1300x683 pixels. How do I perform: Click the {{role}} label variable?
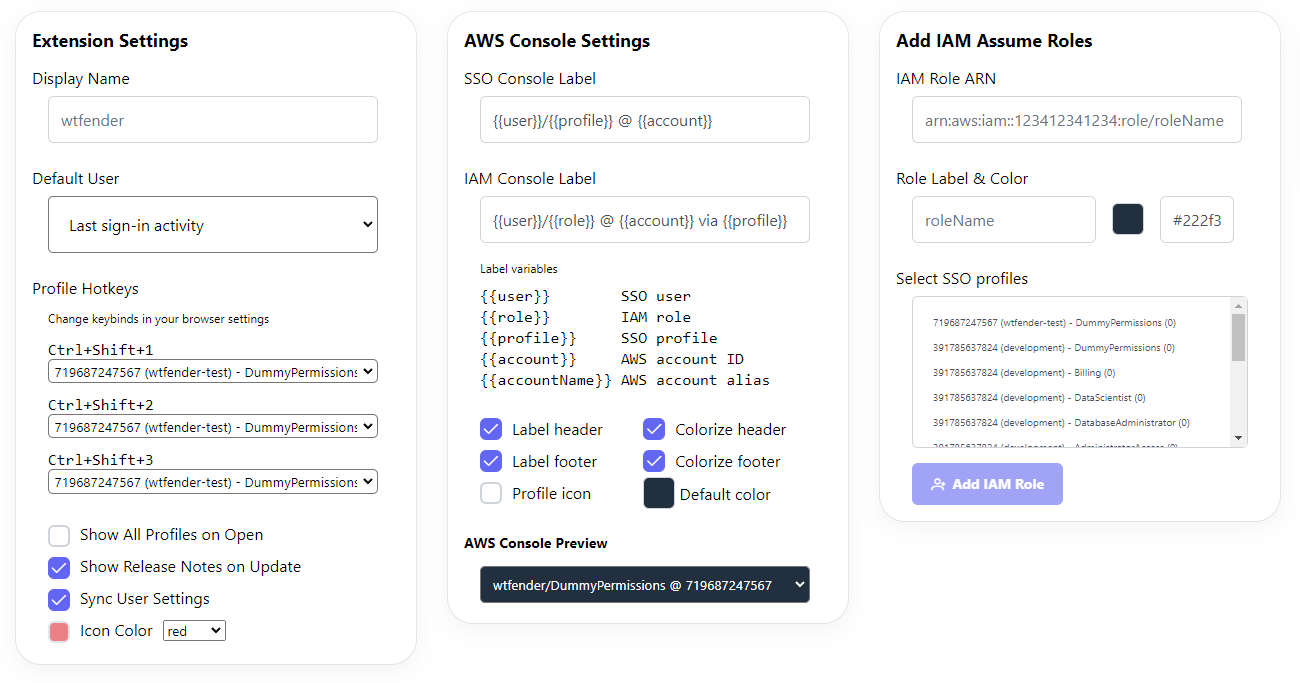click(x=515, y=317)
